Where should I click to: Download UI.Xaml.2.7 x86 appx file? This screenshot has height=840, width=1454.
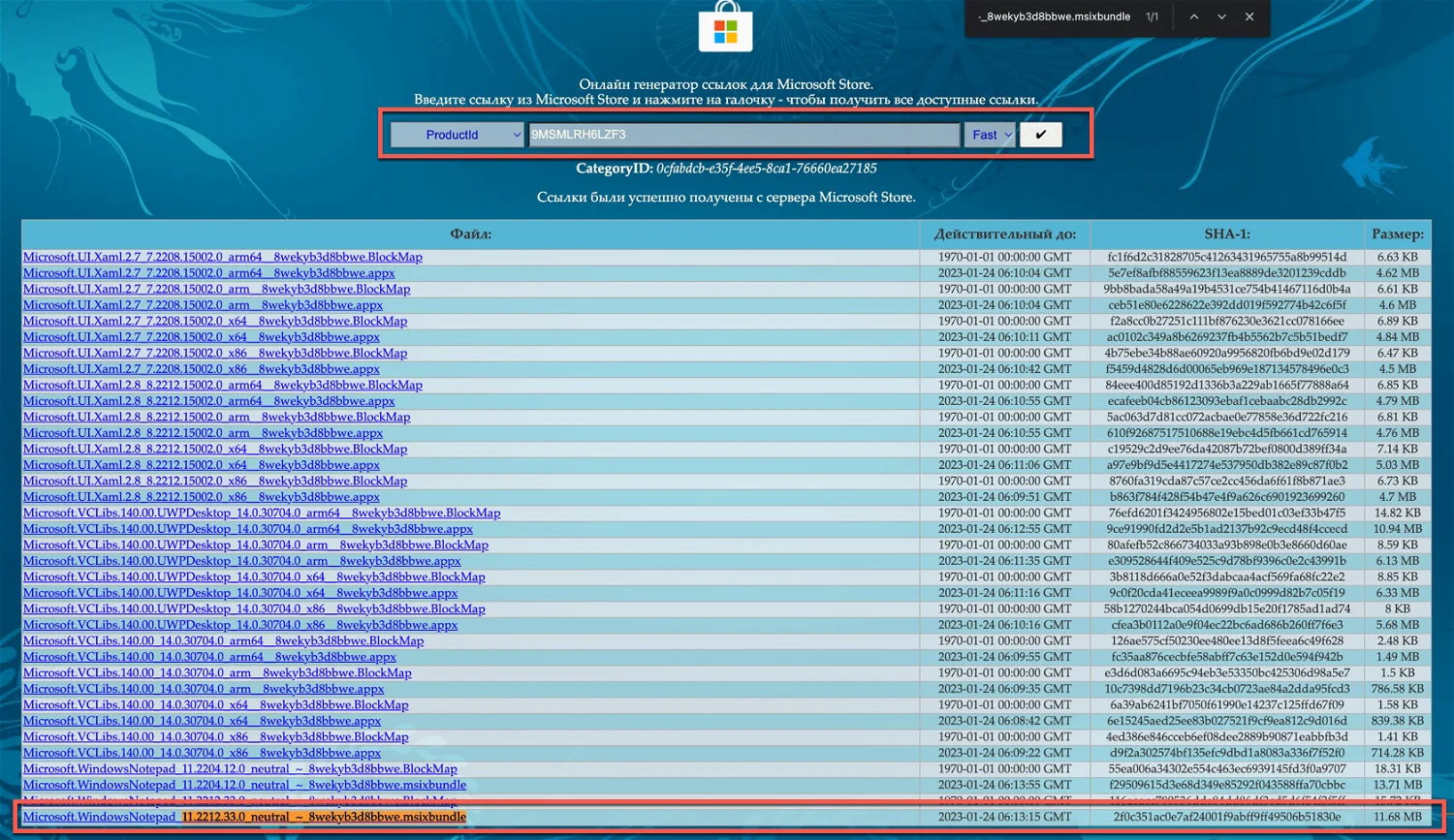tap(201, 369)
